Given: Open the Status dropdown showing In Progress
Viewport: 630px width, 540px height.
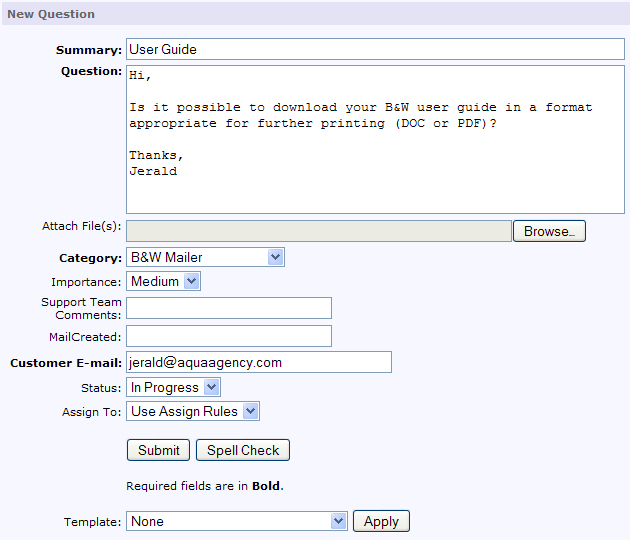Looking at the screenshot, I should pyautogui.click(x=173, y=387).
